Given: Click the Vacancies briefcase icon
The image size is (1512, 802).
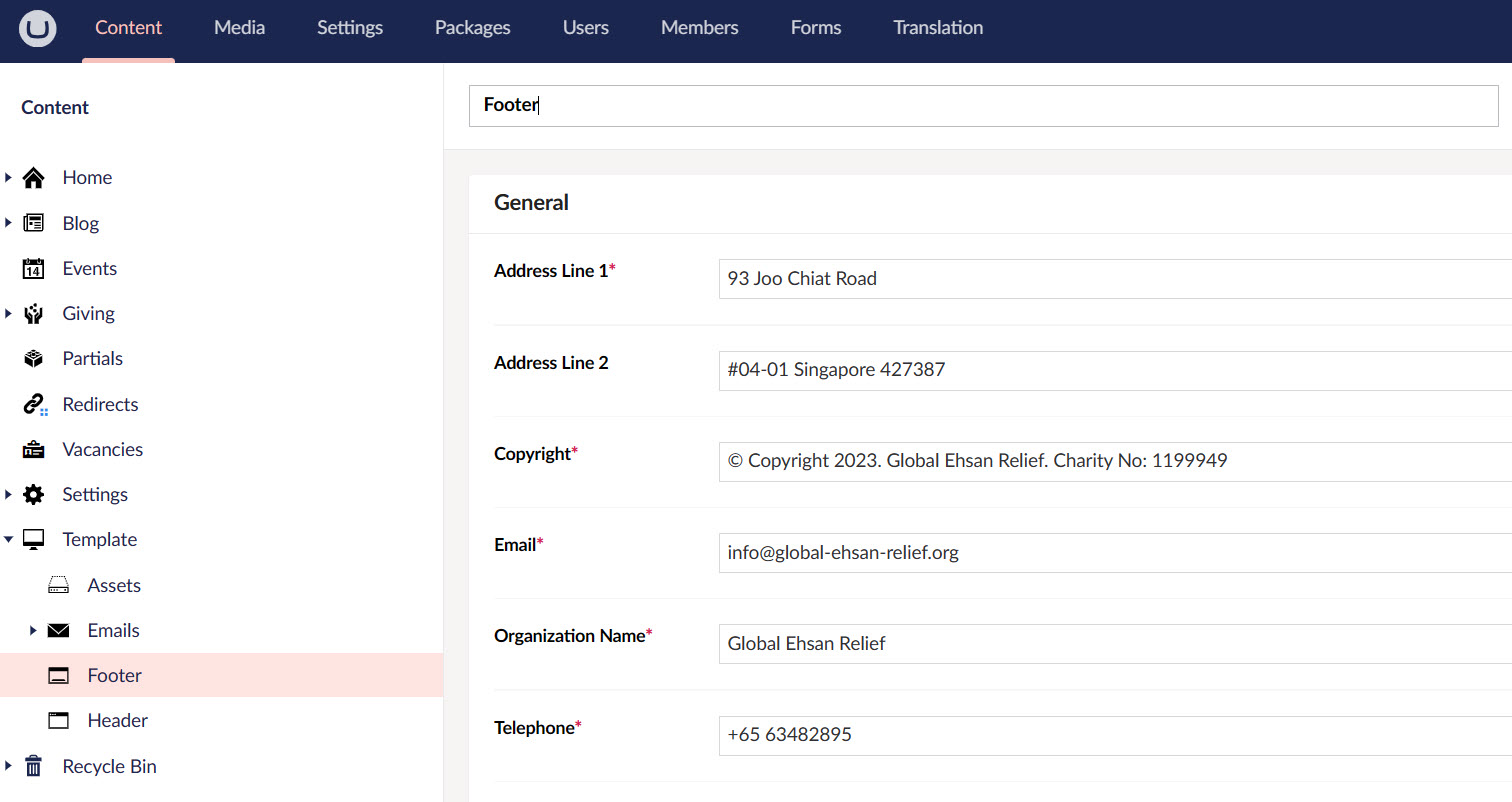Looking at the screenshot, I should pyautogui.click(x=33, y=450).
